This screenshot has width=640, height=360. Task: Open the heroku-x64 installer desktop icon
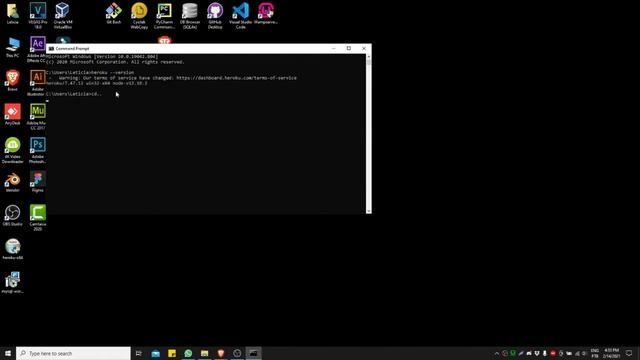[x=13, y=249]
